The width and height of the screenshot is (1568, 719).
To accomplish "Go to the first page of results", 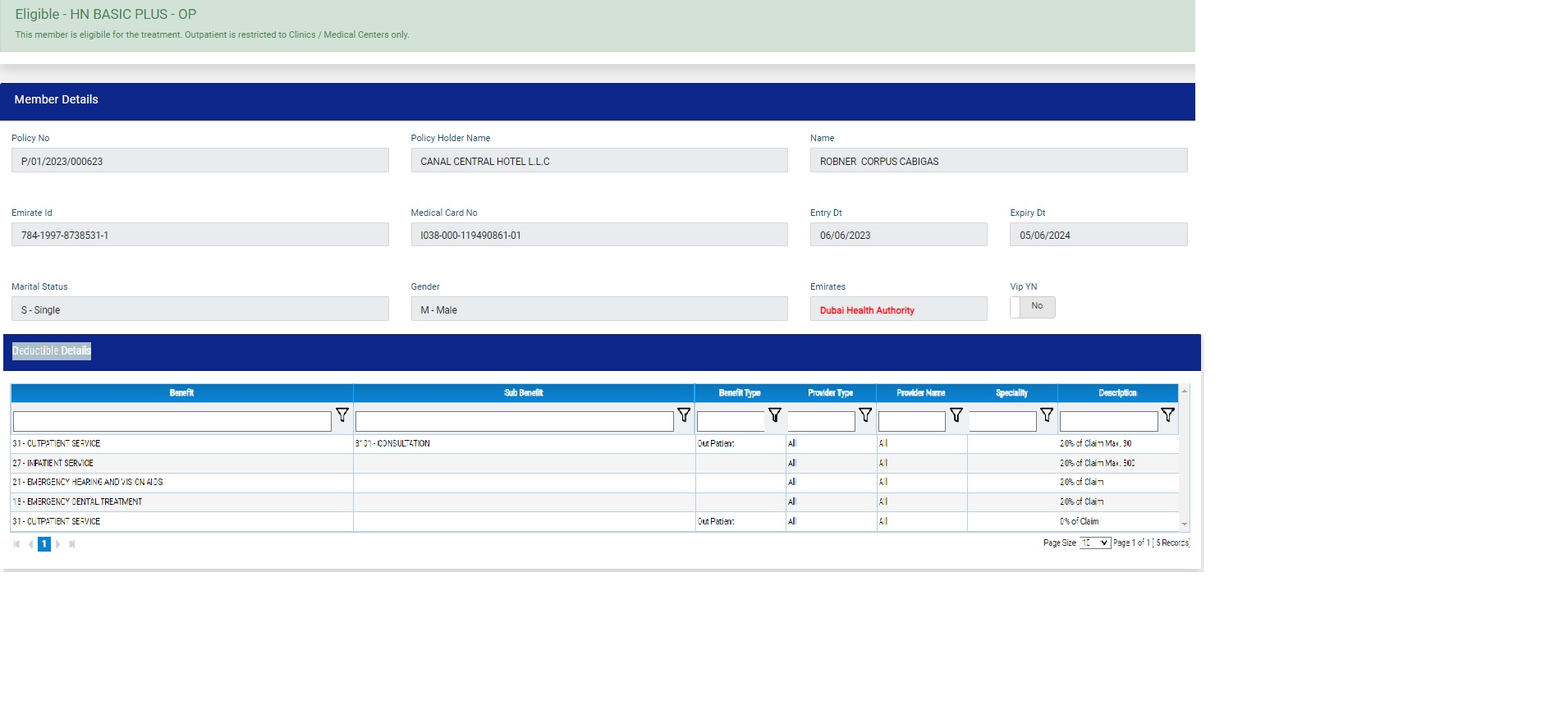I will pos(16,544).
